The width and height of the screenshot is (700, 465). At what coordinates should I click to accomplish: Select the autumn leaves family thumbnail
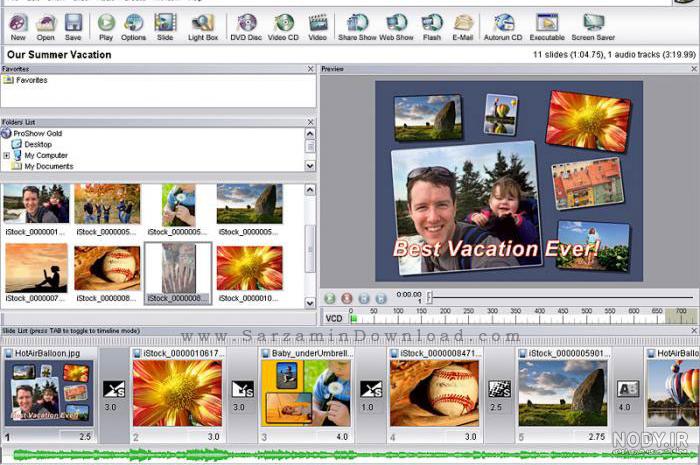107,204
